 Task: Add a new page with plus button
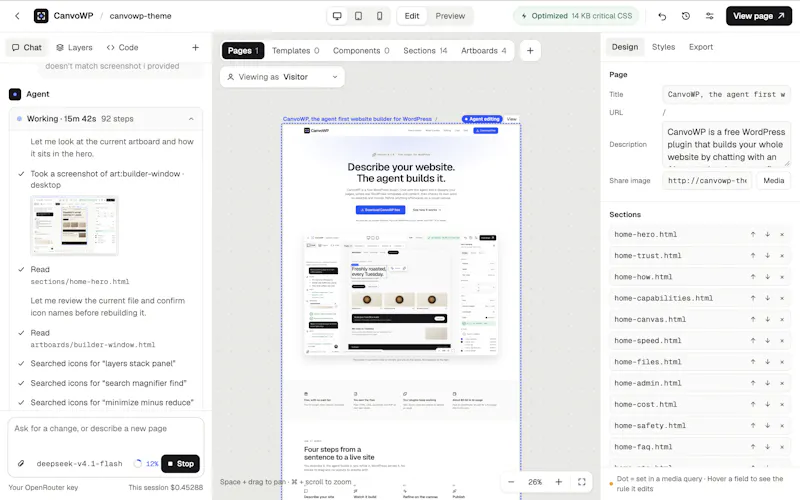coord(530,51)
